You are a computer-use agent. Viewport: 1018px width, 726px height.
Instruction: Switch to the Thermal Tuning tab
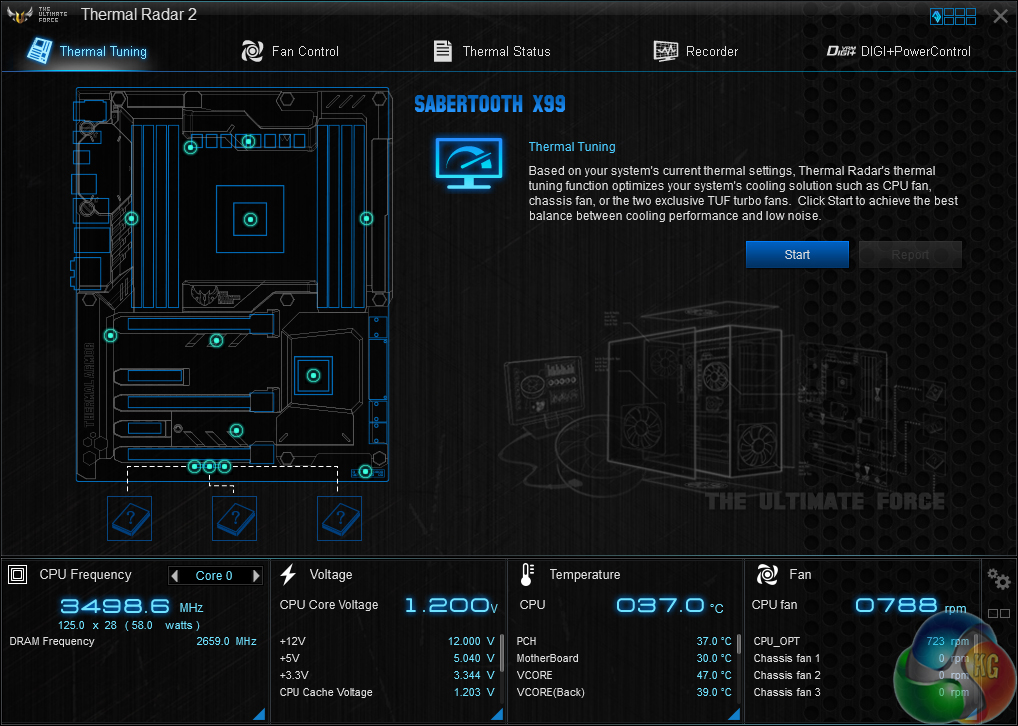(87, 51)
